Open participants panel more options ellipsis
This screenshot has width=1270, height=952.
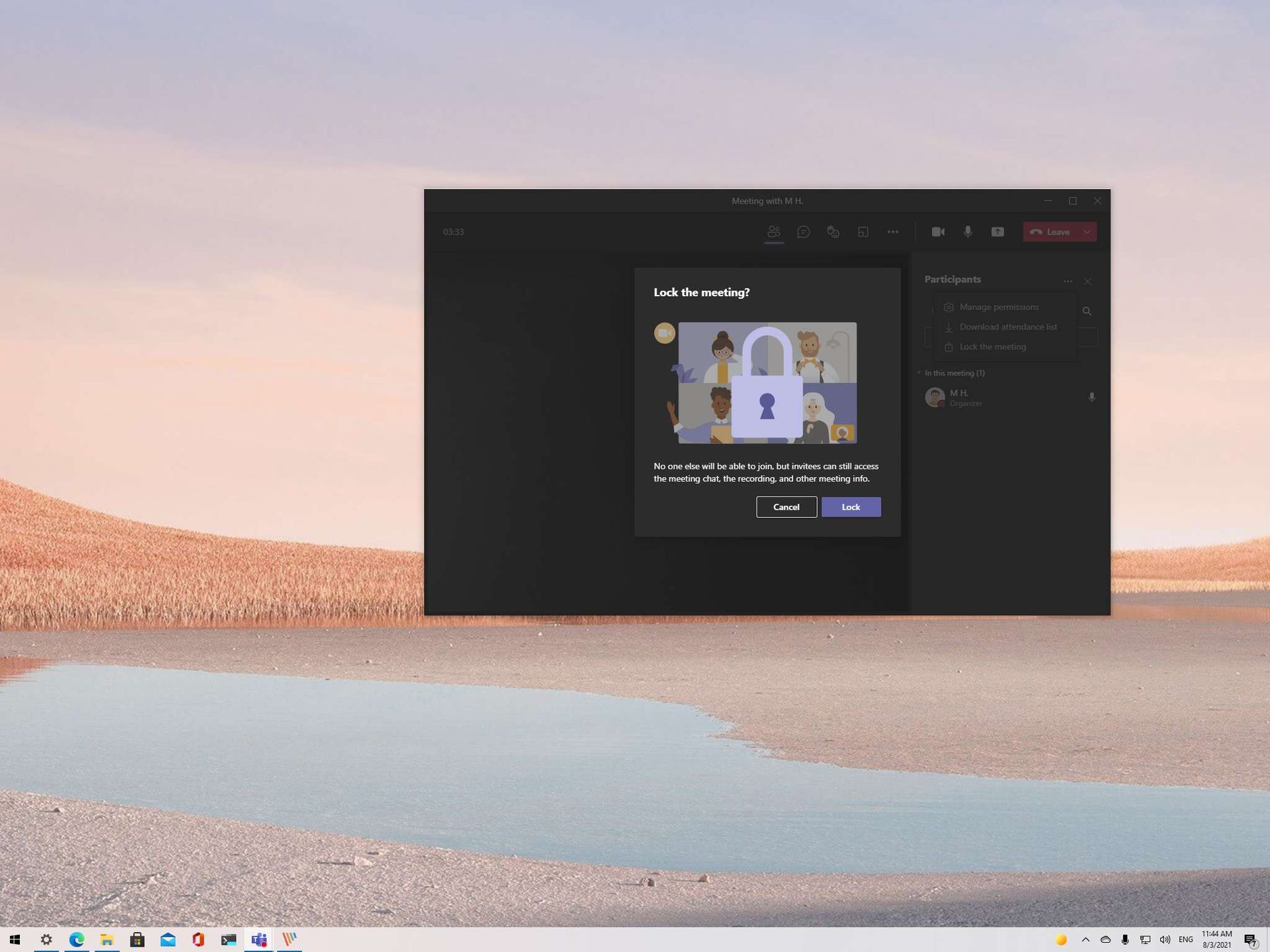[x=1068, y=282]
